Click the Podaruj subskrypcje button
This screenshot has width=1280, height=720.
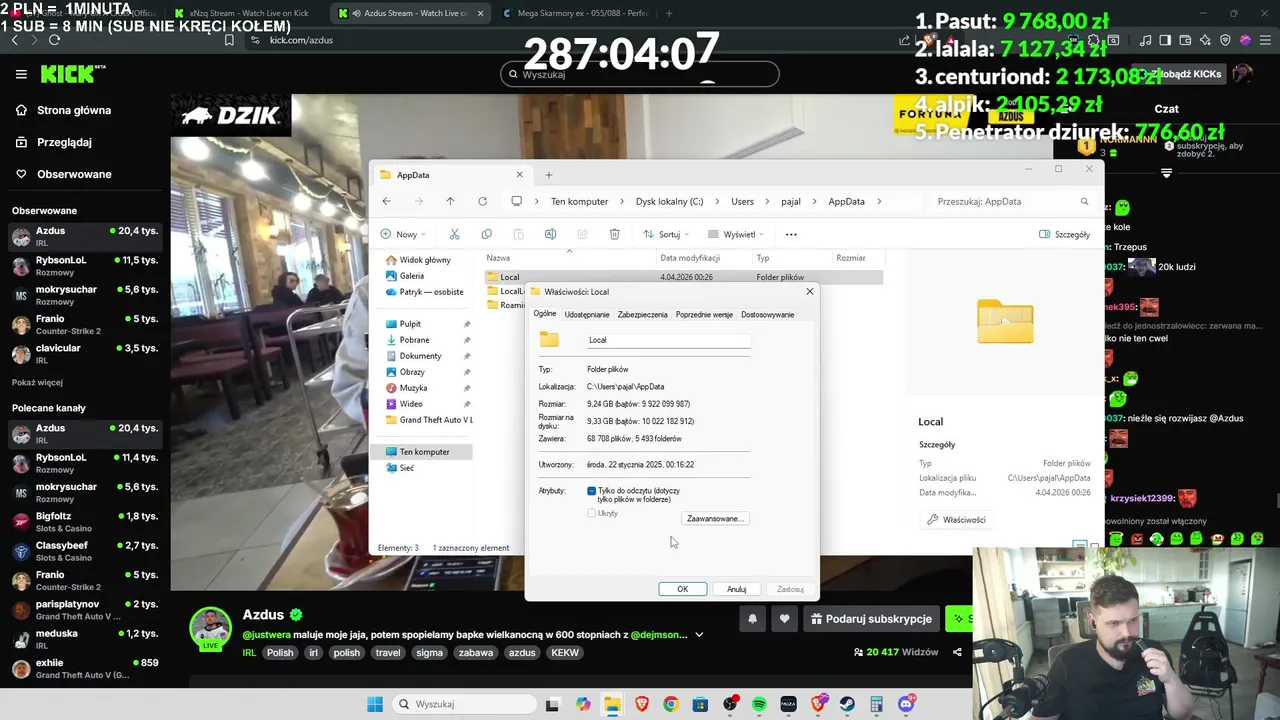pyautogui.click(x=870, y=619)
